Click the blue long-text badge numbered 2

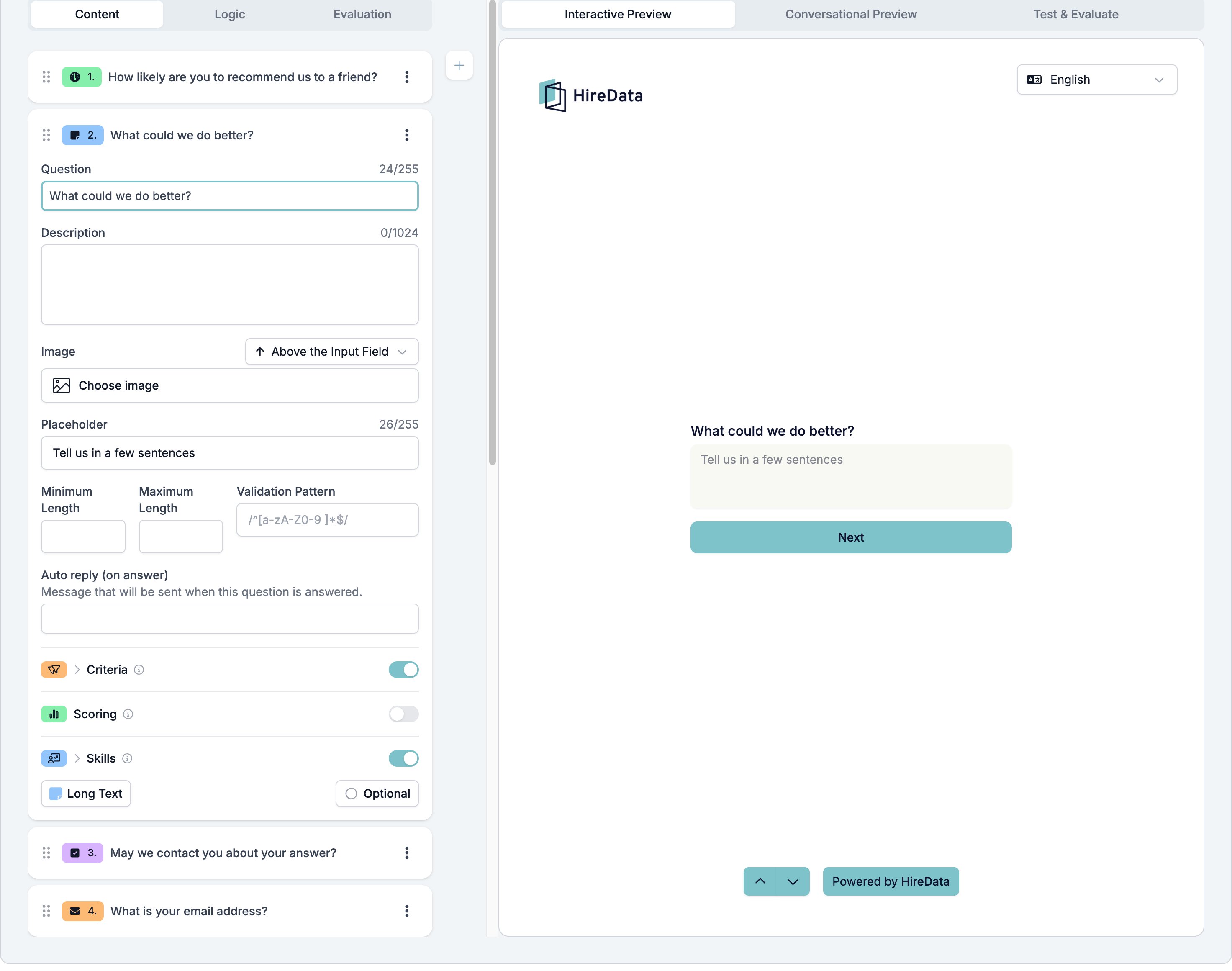(82, 135)
